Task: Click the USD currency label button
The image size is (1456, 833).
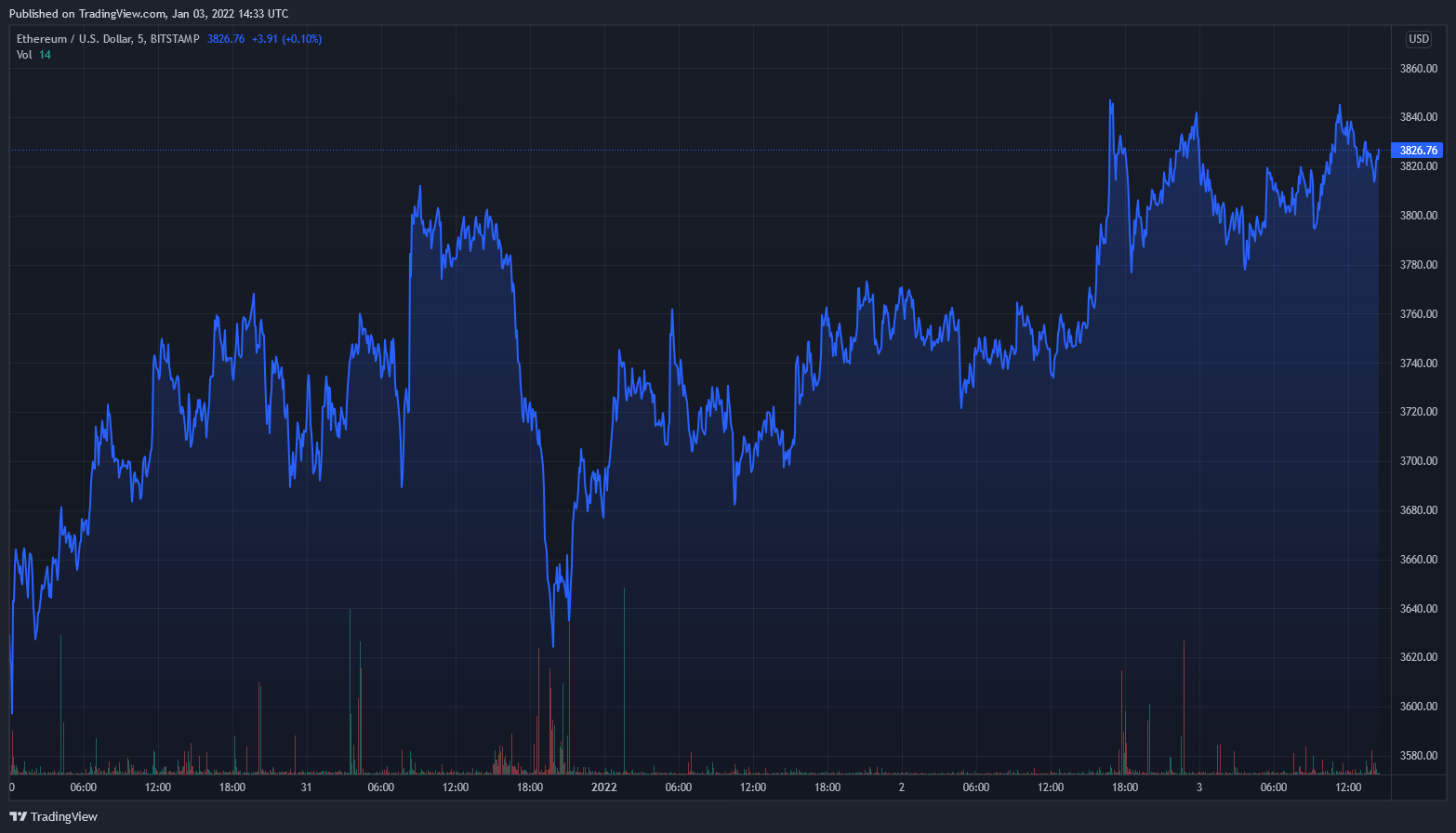Action: pyautogui.click(x=1418, y=39)
